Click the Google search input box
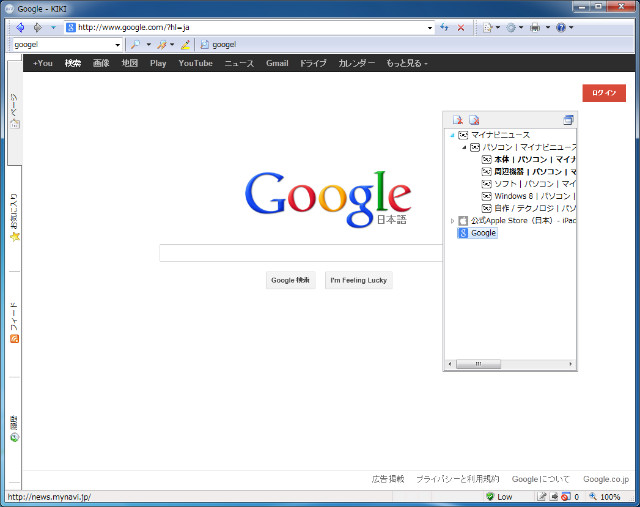The image size is (640, 507). (x=301, y=253)
